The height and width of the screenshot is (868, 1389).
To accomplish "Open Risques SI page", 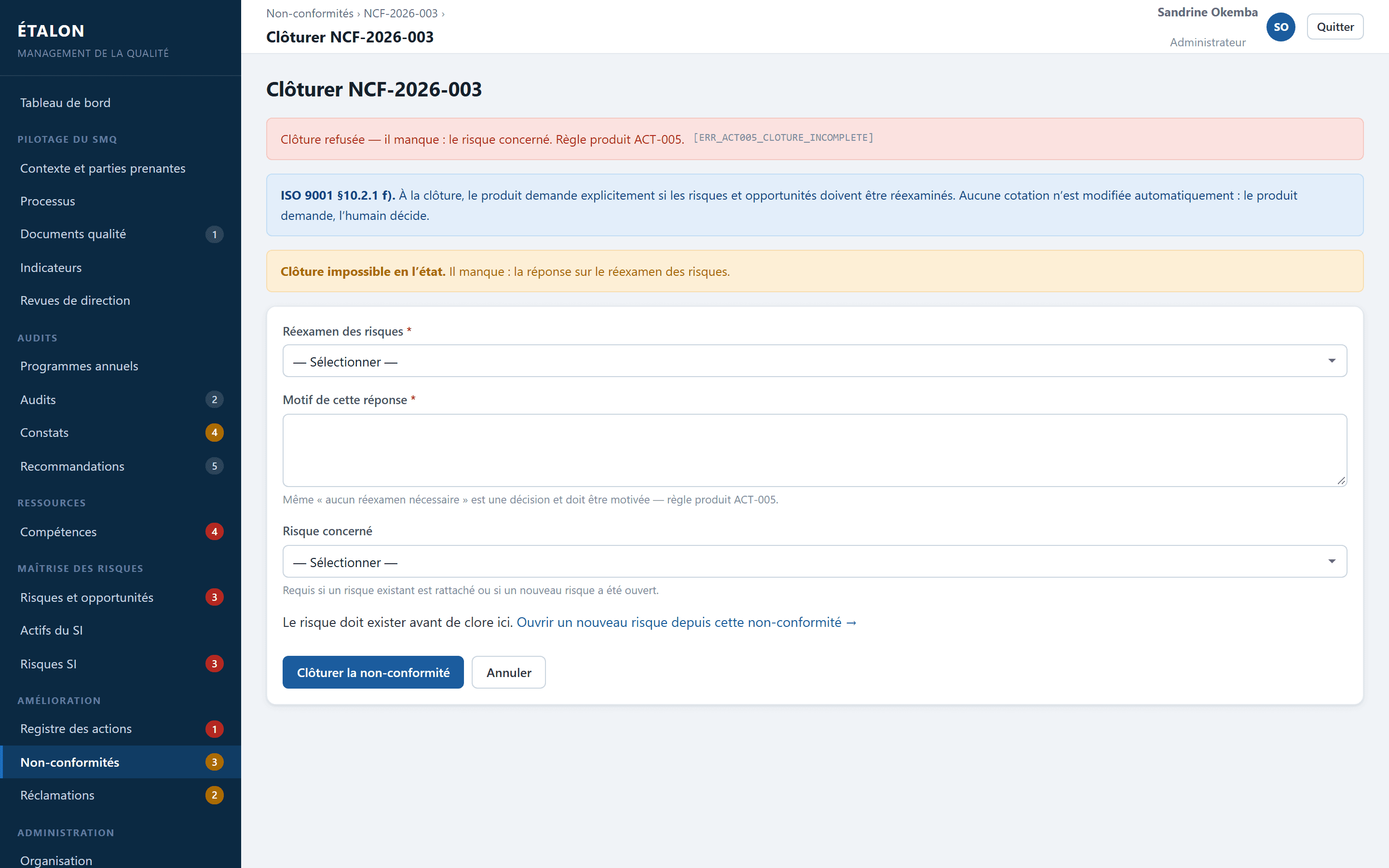I will [121, 664].
